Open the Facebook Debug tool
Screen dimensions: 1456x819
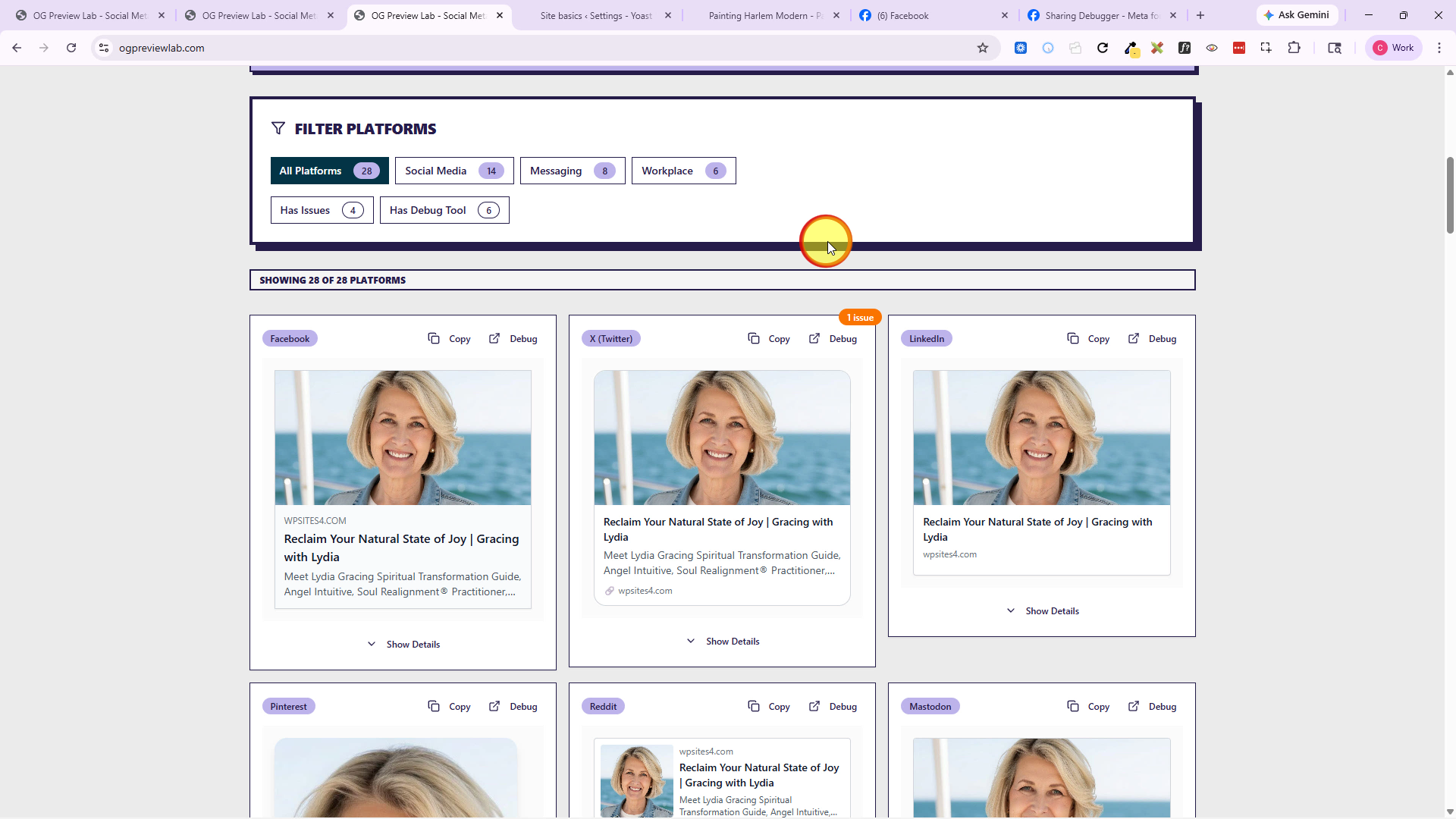[x=513, y=339]
